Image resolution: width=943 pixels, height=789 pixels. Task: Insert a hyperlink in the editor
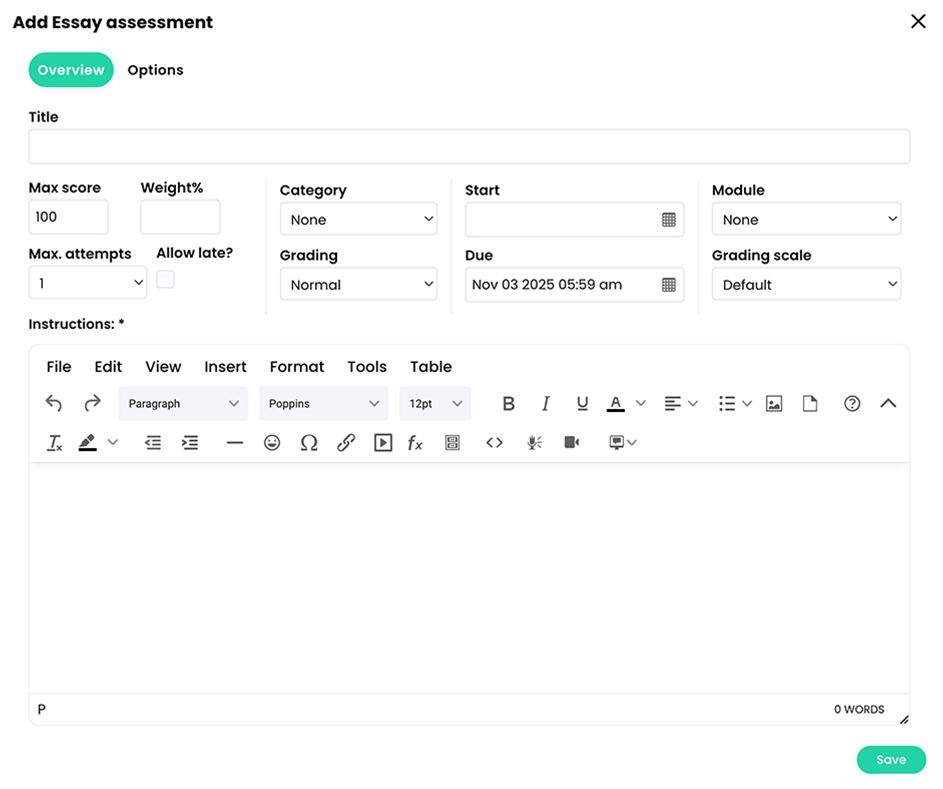347,442
